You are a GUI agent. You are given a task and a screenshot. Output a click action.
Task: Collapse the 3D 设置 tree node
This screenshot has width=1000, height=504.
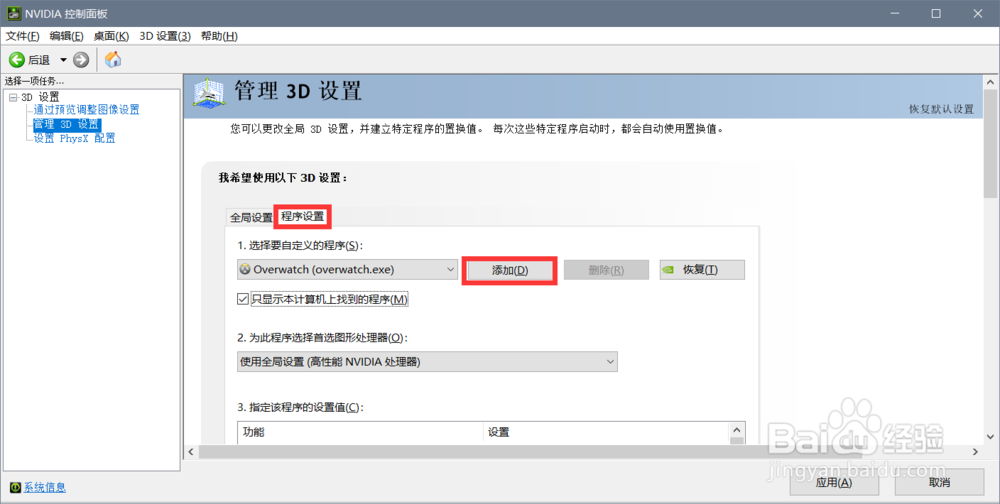[13, 97]
